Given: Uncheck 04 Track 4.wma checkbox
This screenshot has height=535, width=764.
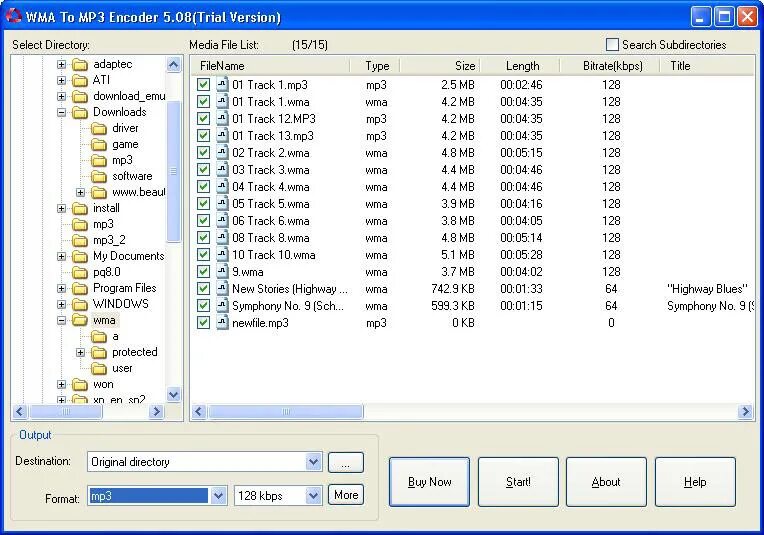Looking at the screenshot, I should [x=203, y=187].
